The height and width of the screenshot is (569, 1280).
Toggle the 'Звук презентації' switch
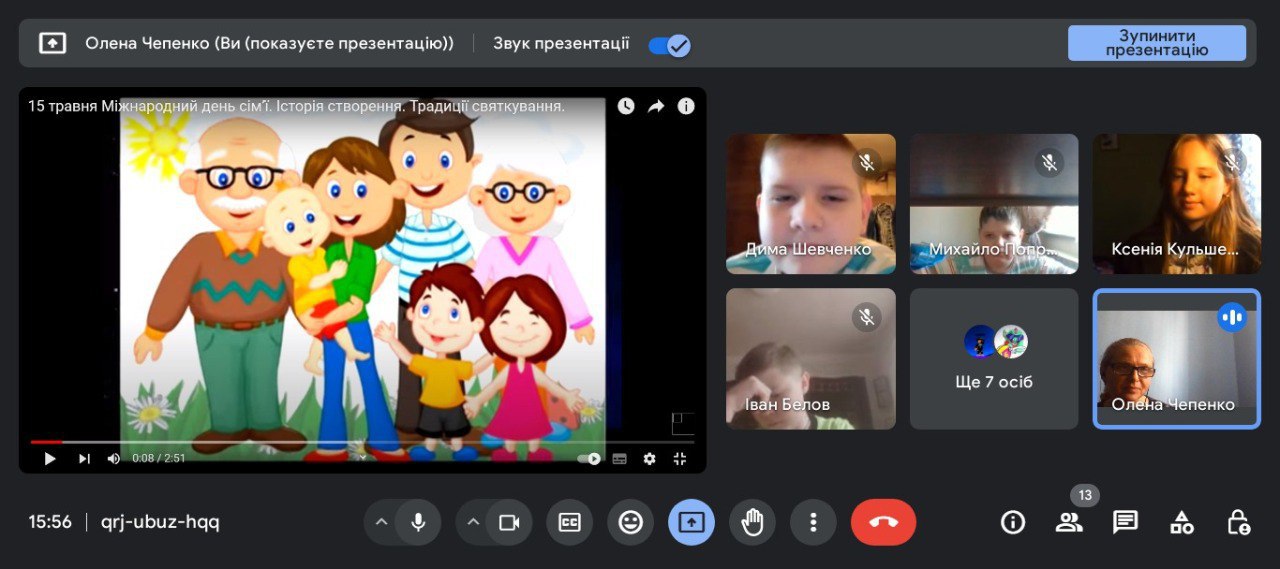669,45
